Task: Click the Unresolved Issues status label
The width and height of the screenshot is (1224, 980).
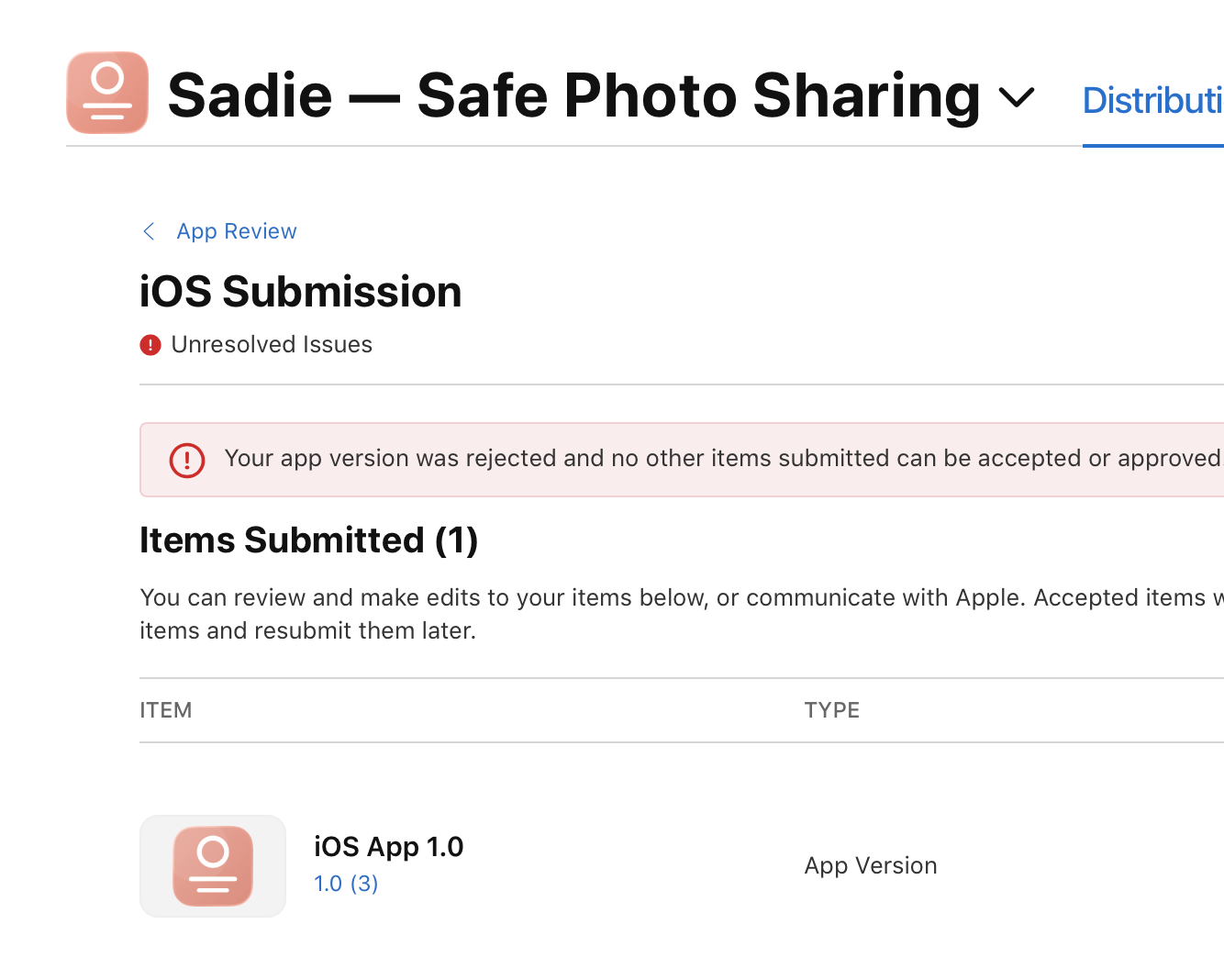Action: (x=272, y=345)
